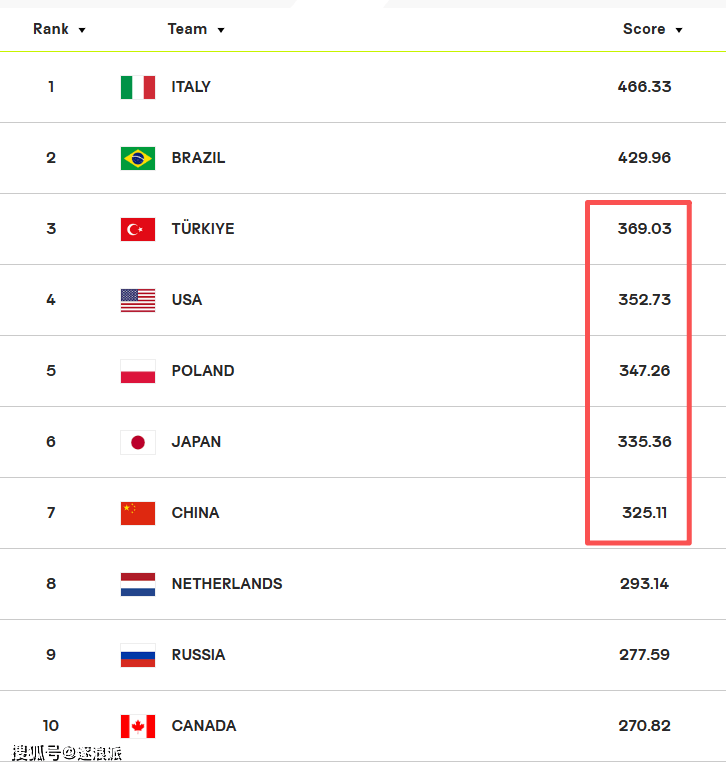Click China's score 325.11
The height and width of the screenshot is (770, 726).
pos(644,513)
